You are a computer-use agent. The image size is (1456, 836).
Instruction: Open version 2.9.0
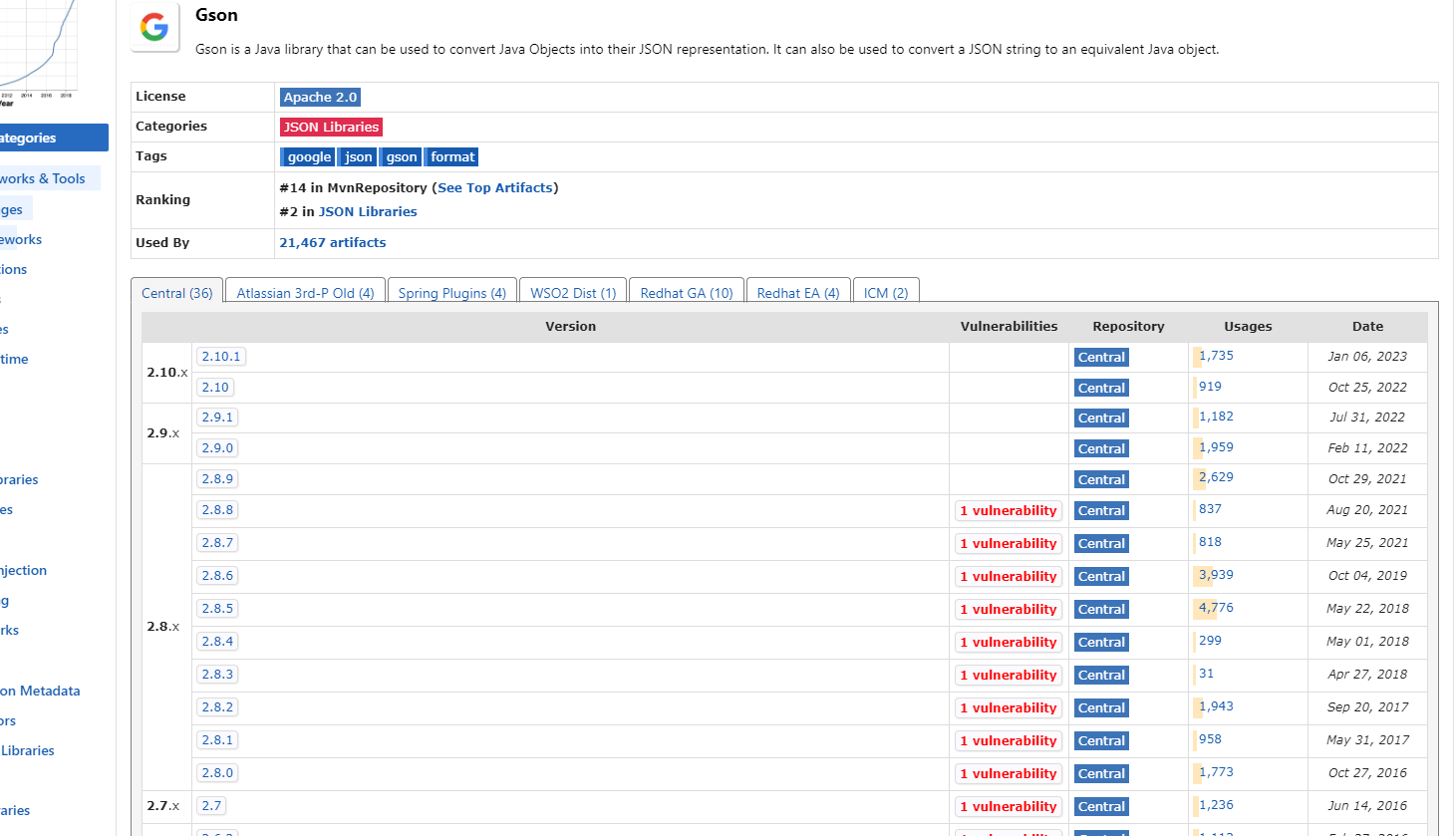[x=217, y=448]
